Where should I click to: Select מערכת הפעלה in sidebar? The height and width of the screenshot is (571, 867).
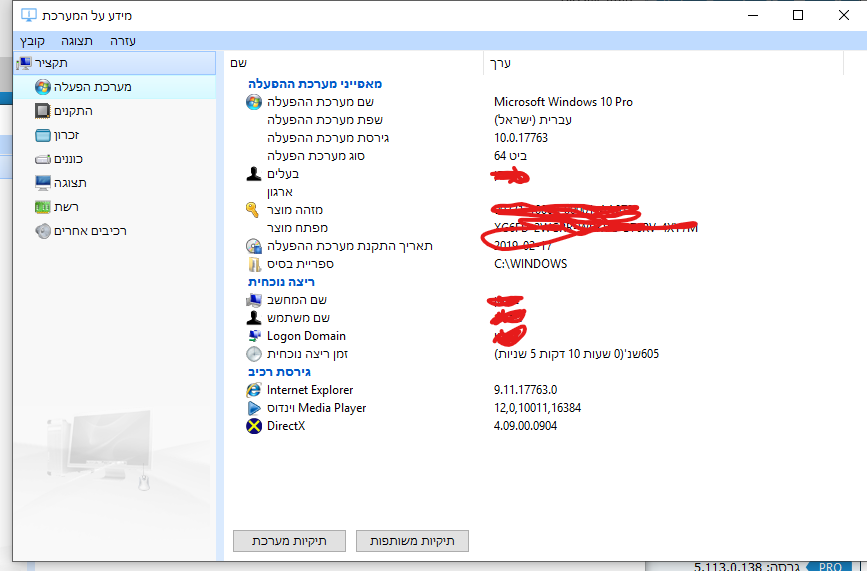tap(115, 87)
